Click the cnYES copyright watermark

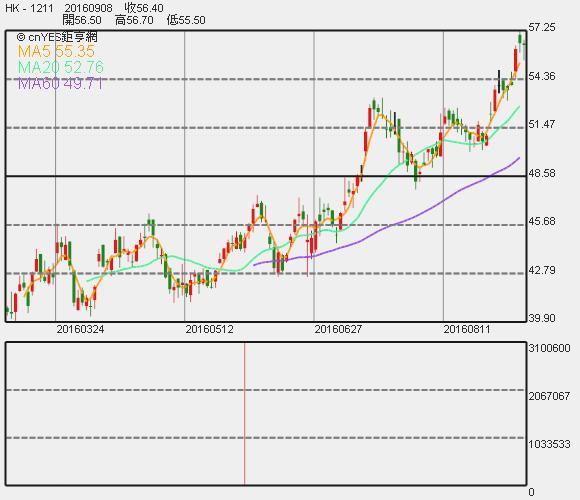pos(57,37)
